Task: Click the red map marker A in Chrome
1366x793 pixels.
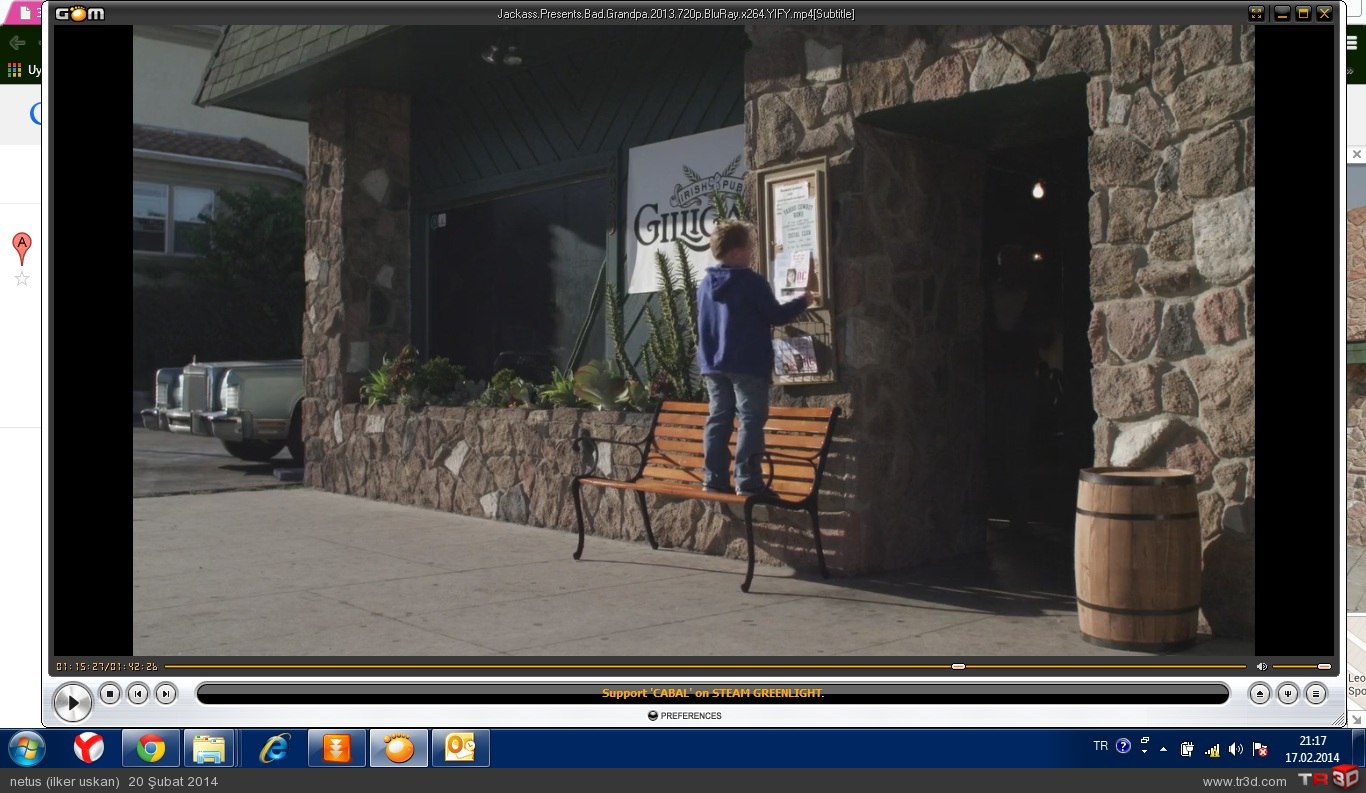Action: point(21,247)
